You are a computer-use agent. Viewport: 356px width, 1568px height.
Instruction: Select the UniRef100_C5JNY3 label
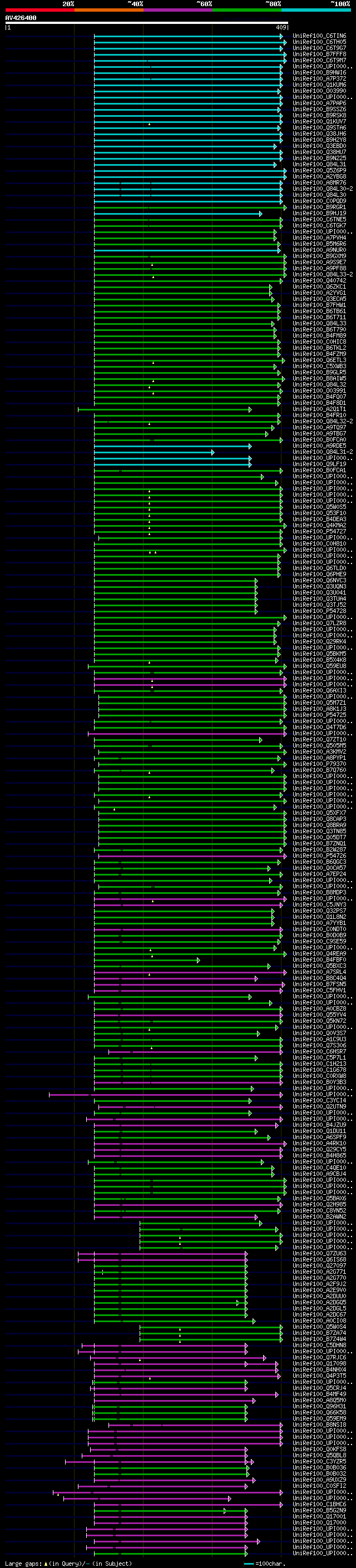(x=319, y=905)
